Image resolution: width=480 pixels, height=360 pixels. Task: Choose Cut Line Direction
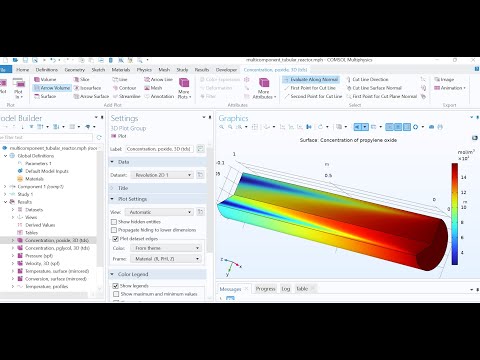[x=367, y=79]
